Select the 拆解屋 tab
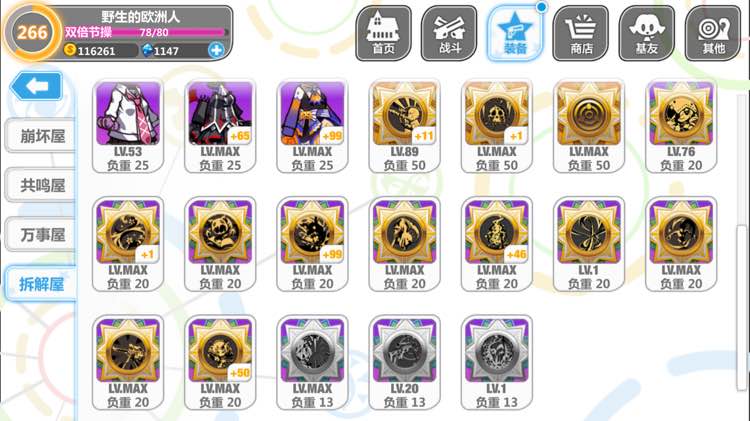 click(40, 284)
